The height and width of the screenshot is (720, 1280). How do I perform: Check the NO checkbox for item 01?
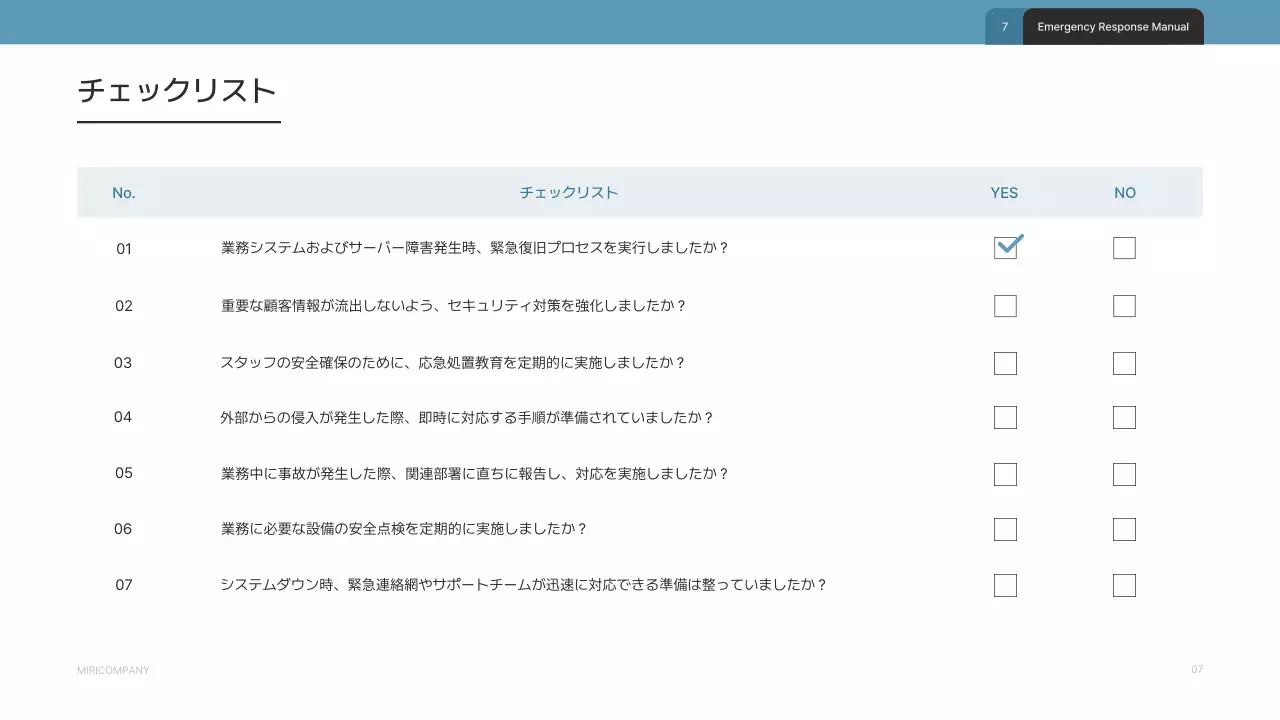point(1124,248)
